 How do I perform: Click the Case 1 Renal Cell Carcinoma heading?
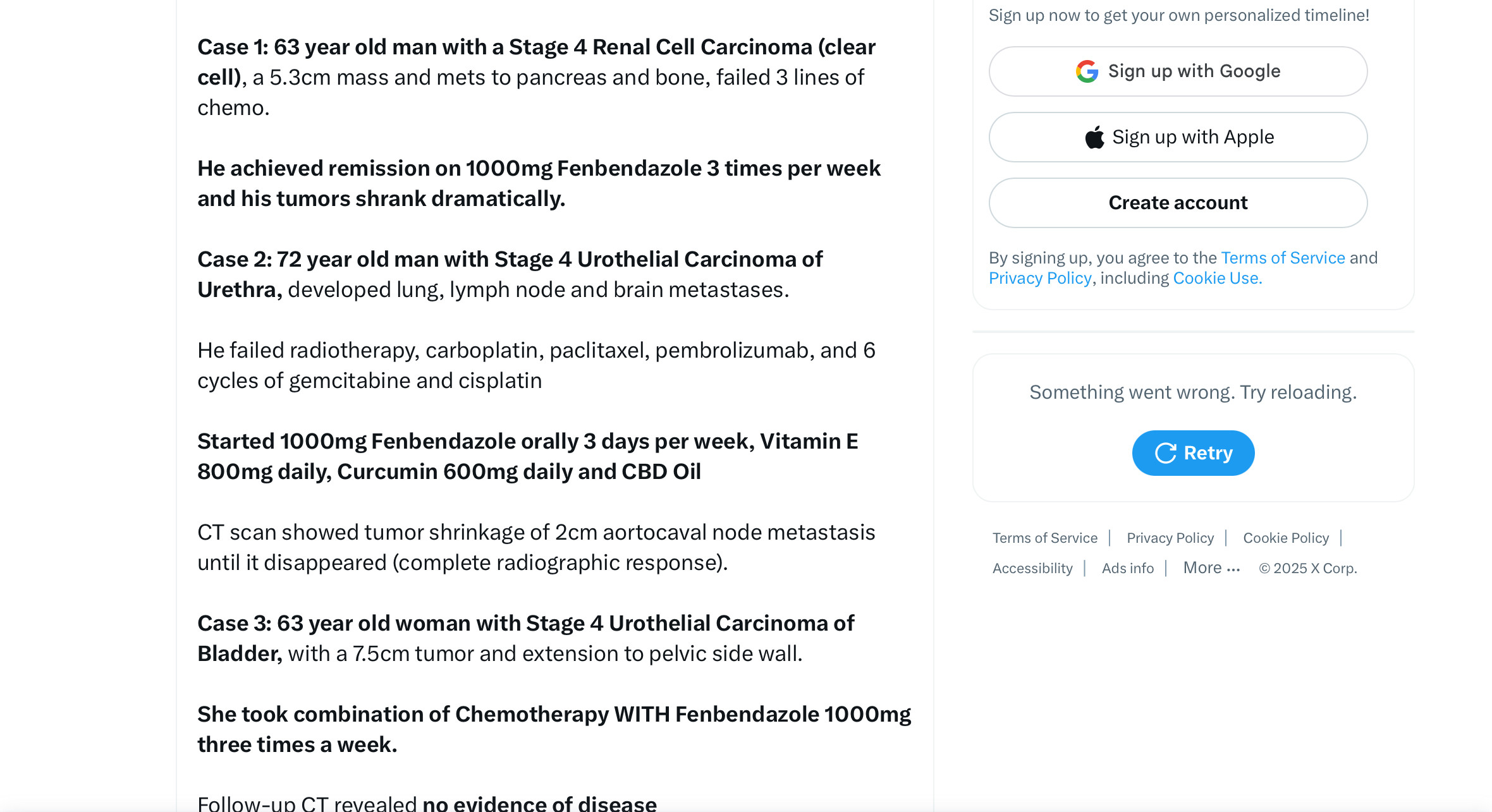point(536,47)
